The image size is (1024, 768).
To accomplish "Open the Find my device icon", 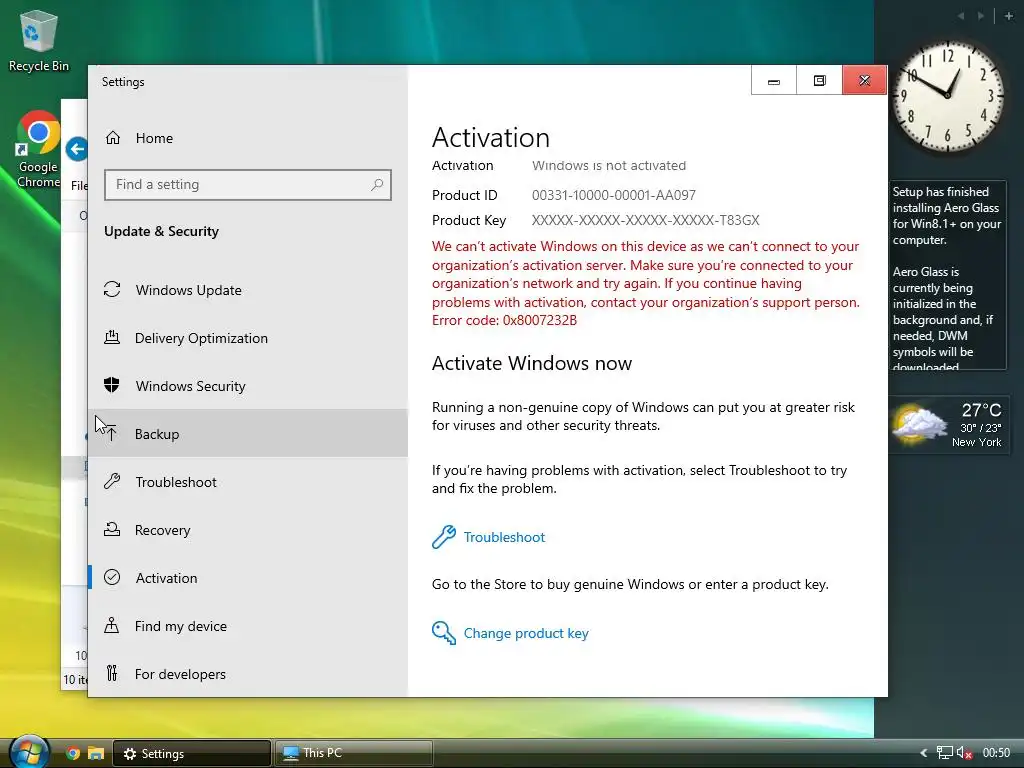I will 112,626.
